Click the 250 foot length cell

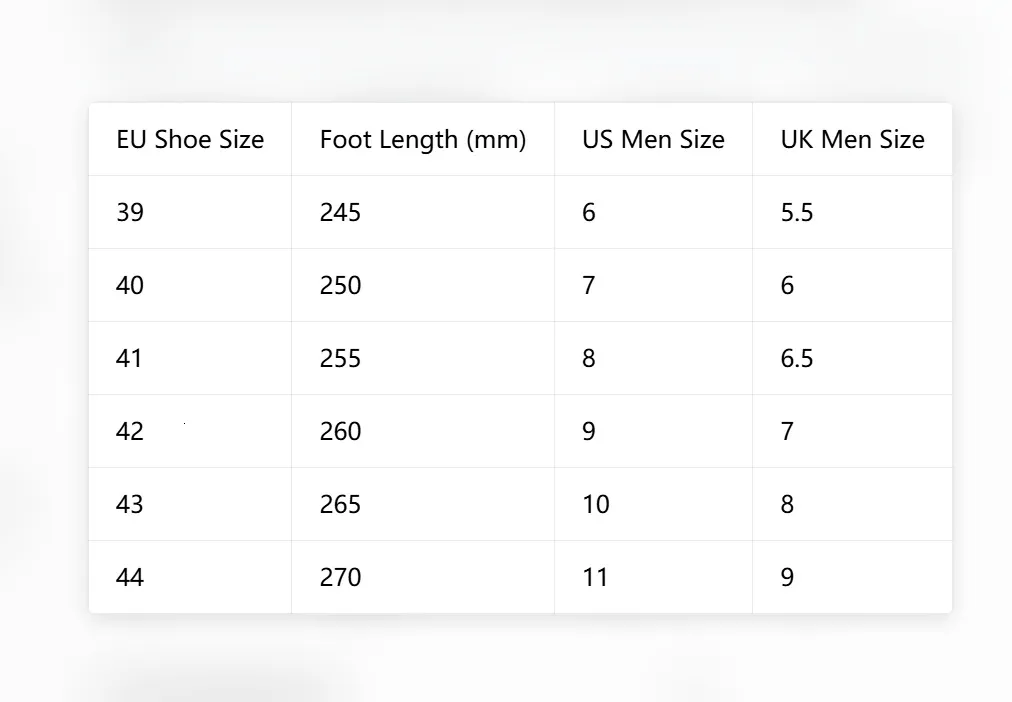click(x=423, y=285)
